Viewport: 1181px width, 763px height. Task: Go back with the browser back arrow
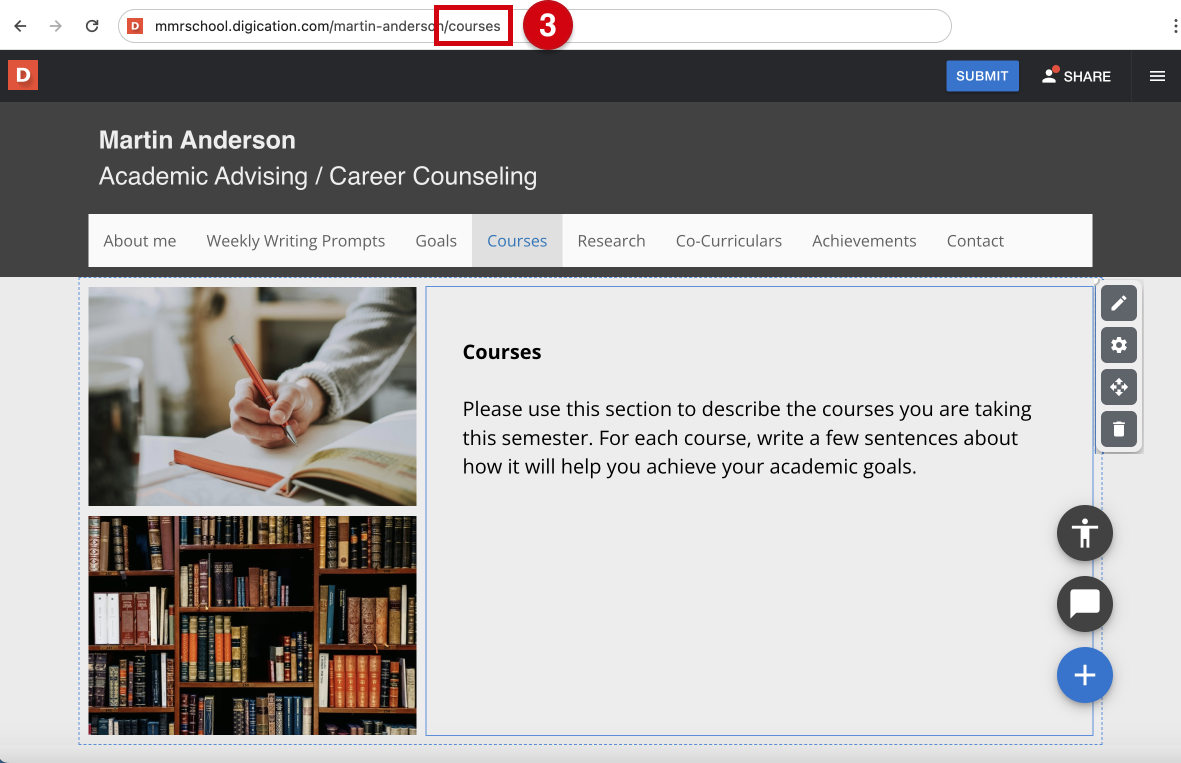pyautogui.click(x=20, y=26)
